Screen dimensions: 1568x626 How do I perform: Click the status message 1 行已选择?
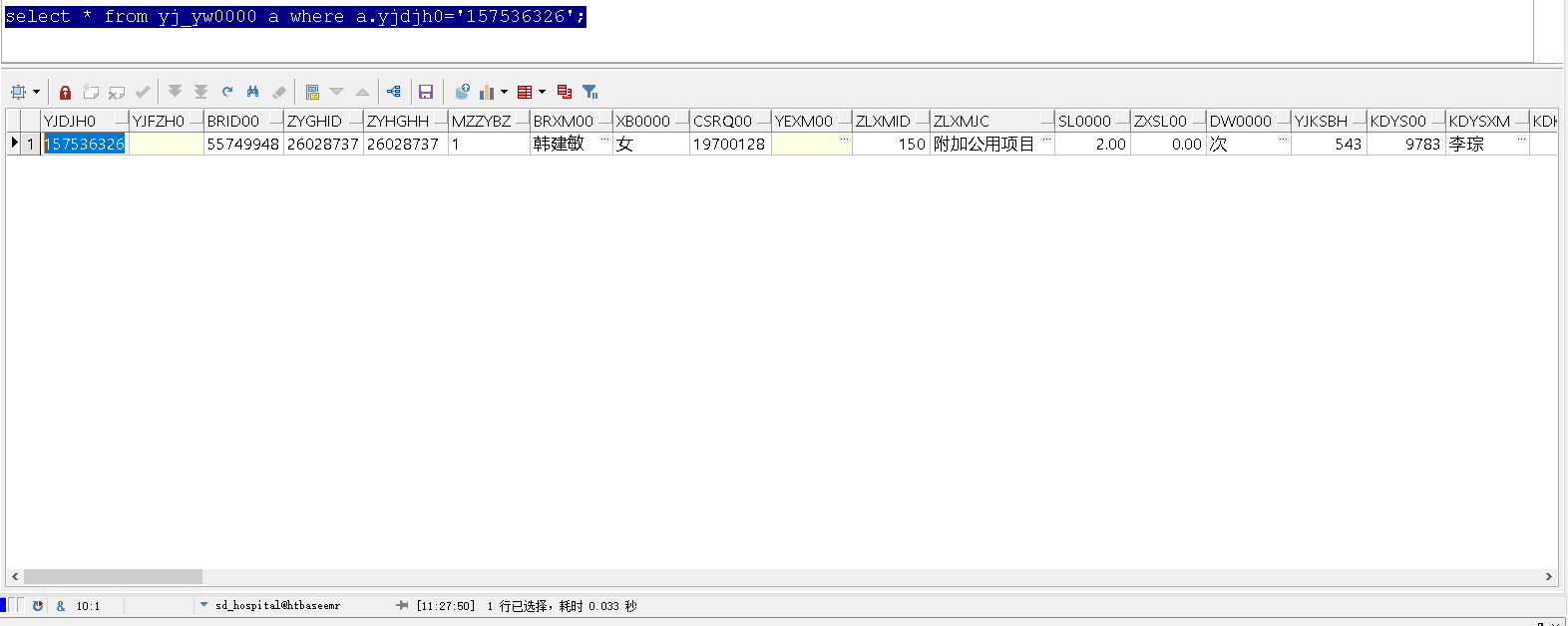point(518,605)
